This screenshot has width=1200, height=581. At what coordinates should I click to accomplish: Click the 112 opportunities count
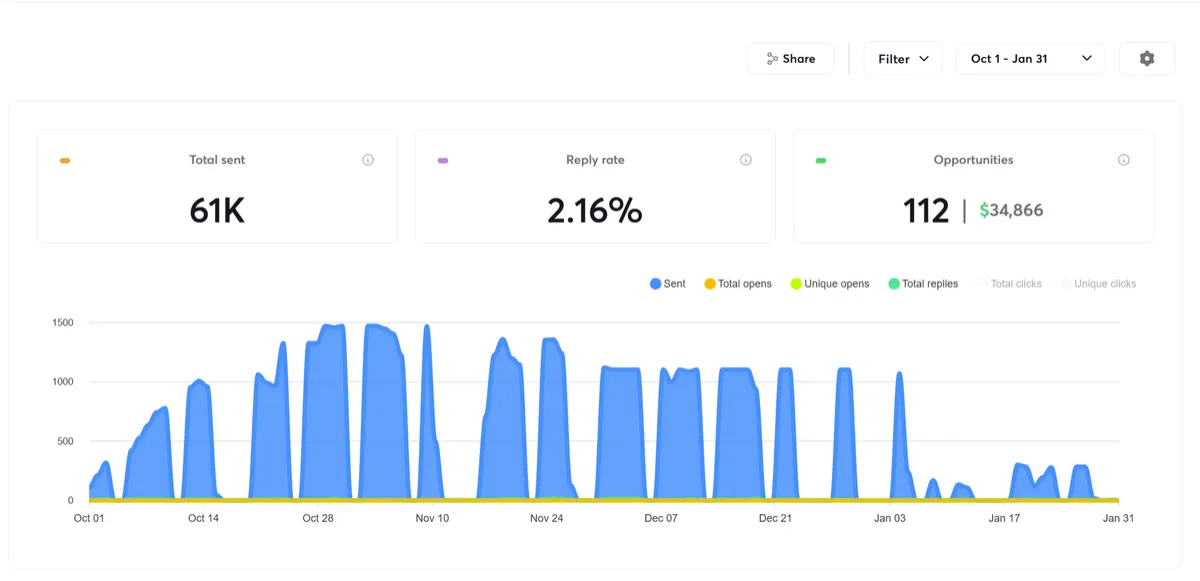point(925,211)
